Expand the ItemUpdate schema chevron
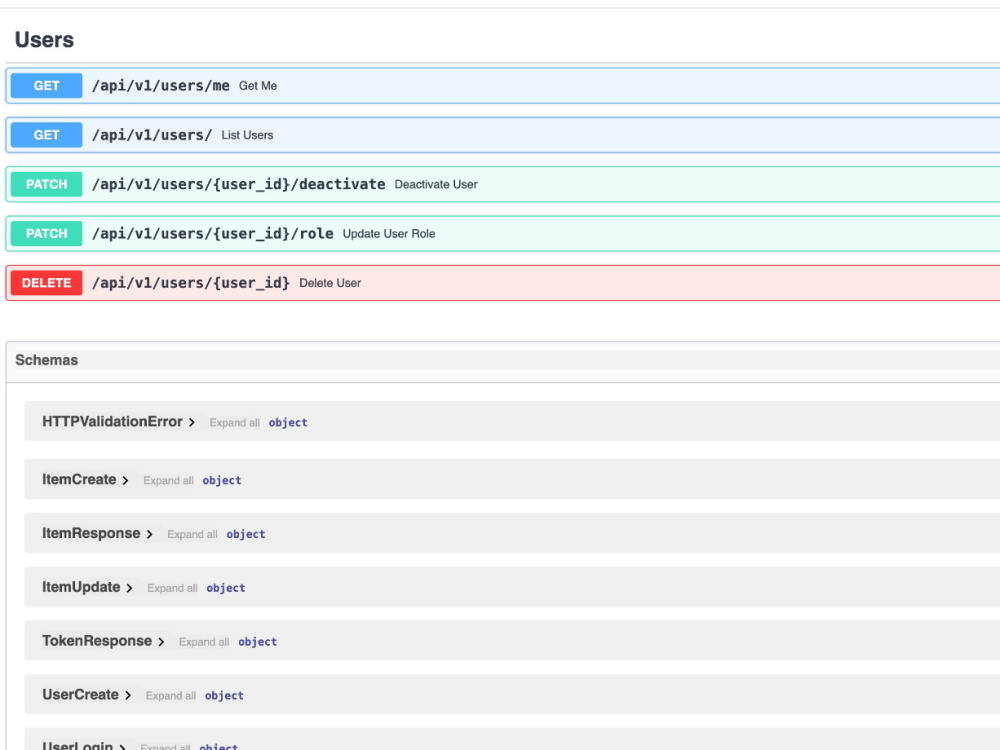The width and height of the screenshot is (1000, 750). click(129, 587)
